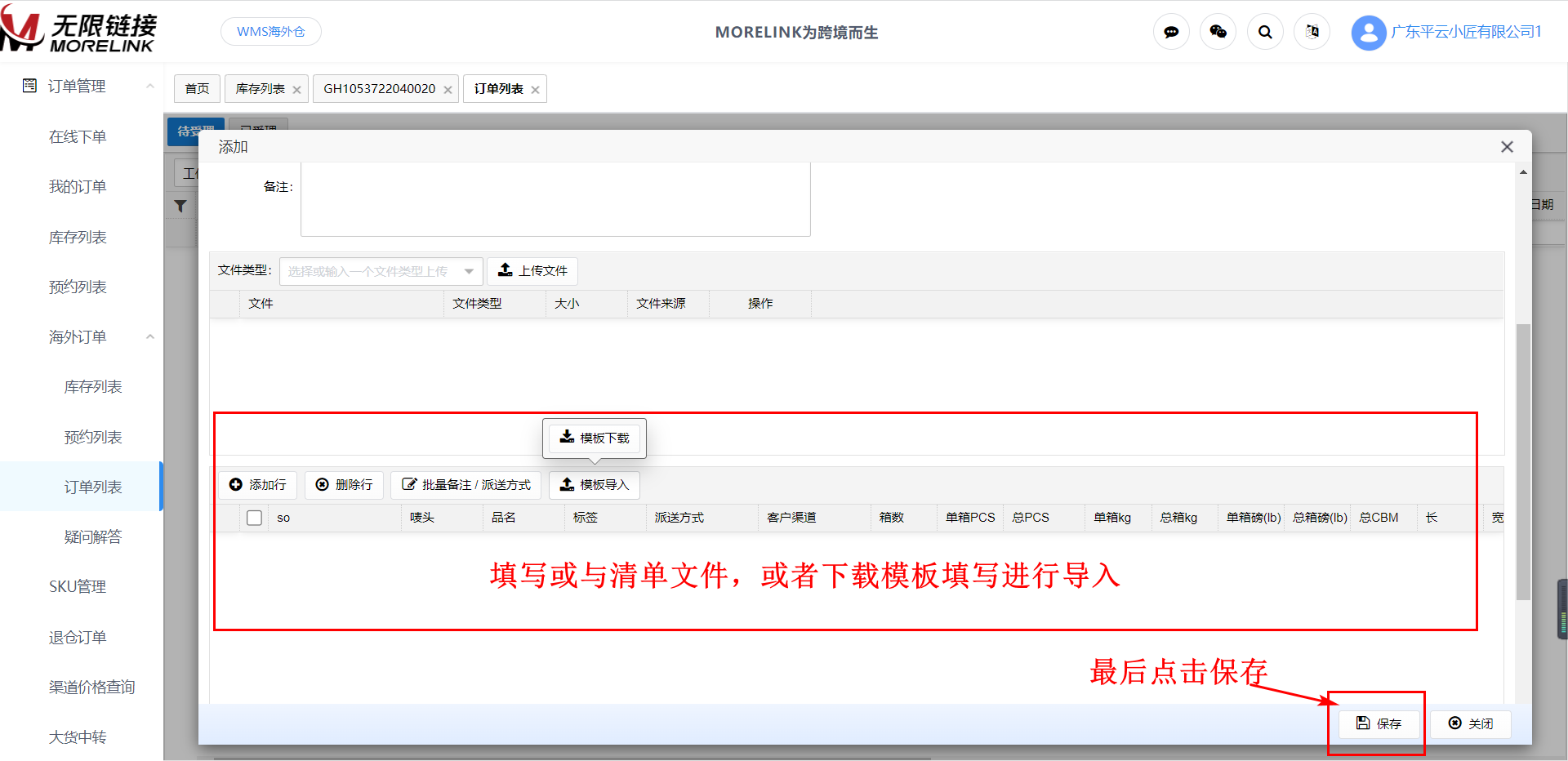Open the 文件类型 dropdown
The width and height of the screenshot is (1568, 761).
pos(381,271)
